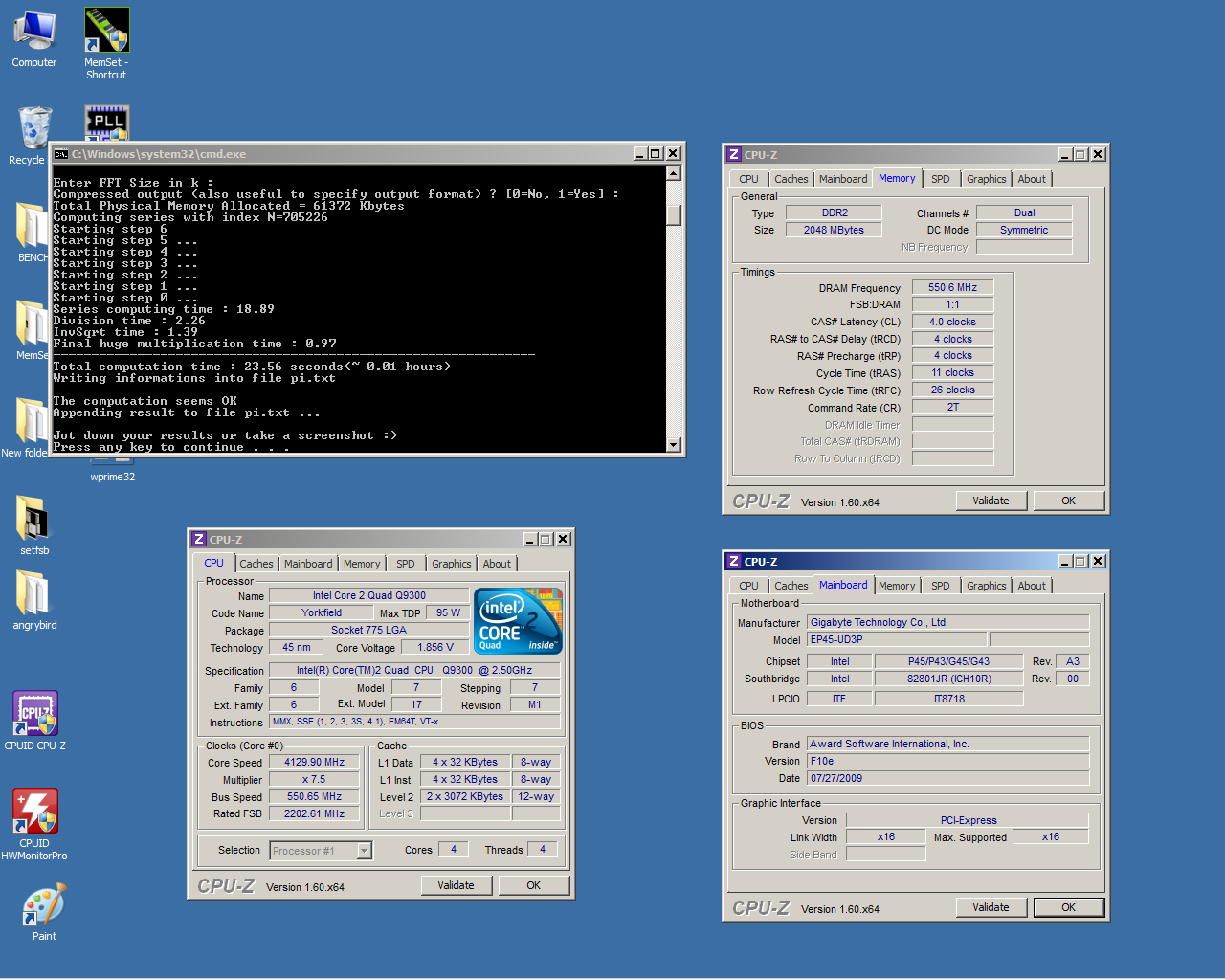
Task: Click OK in Mainboard CPU-Z window
Action: [1068, 907]
